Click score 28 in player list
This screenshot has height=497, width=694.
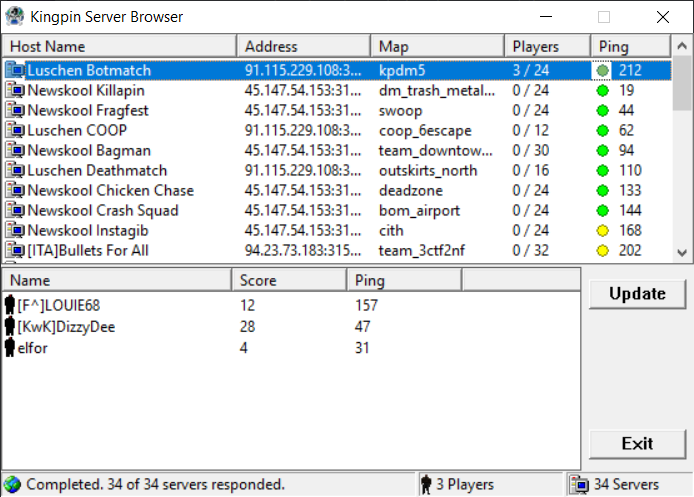point(247,327)
